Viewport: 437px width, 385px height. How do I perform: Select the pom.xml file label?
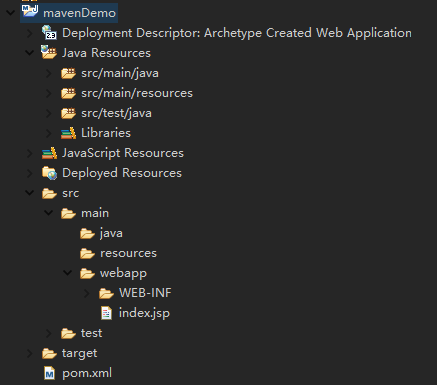[x=87, y=373]
